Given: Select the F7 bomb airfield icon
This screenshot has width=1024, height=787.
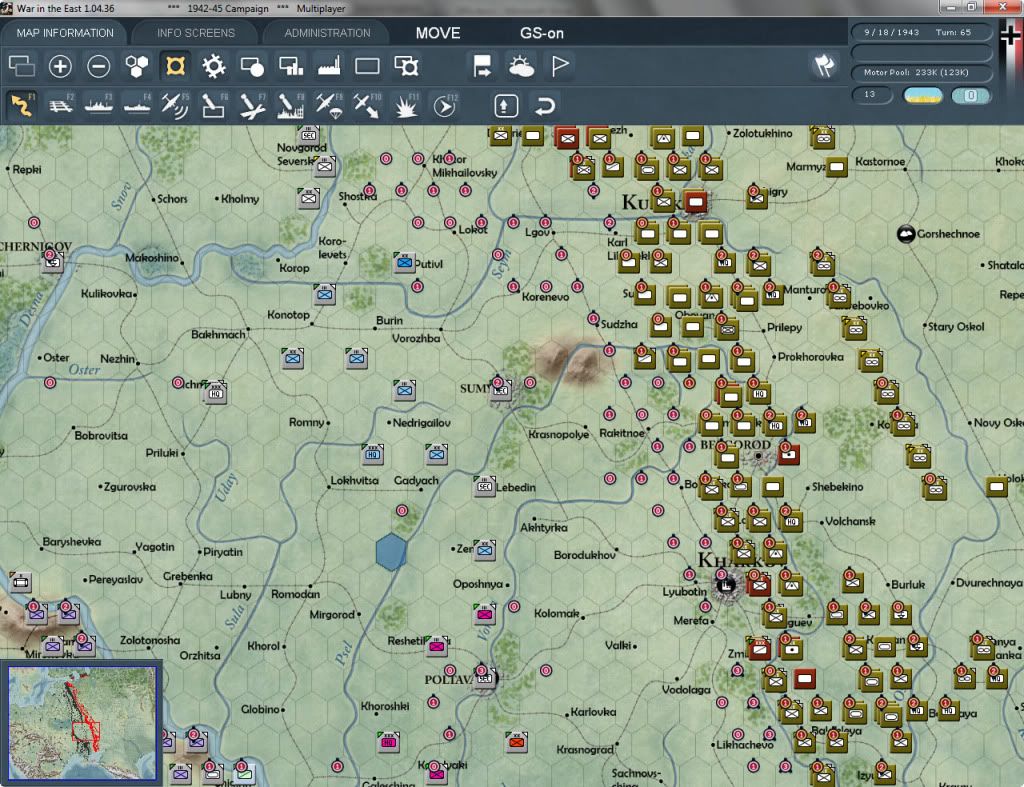Looking at the screenshot, I should coord(252,105).
